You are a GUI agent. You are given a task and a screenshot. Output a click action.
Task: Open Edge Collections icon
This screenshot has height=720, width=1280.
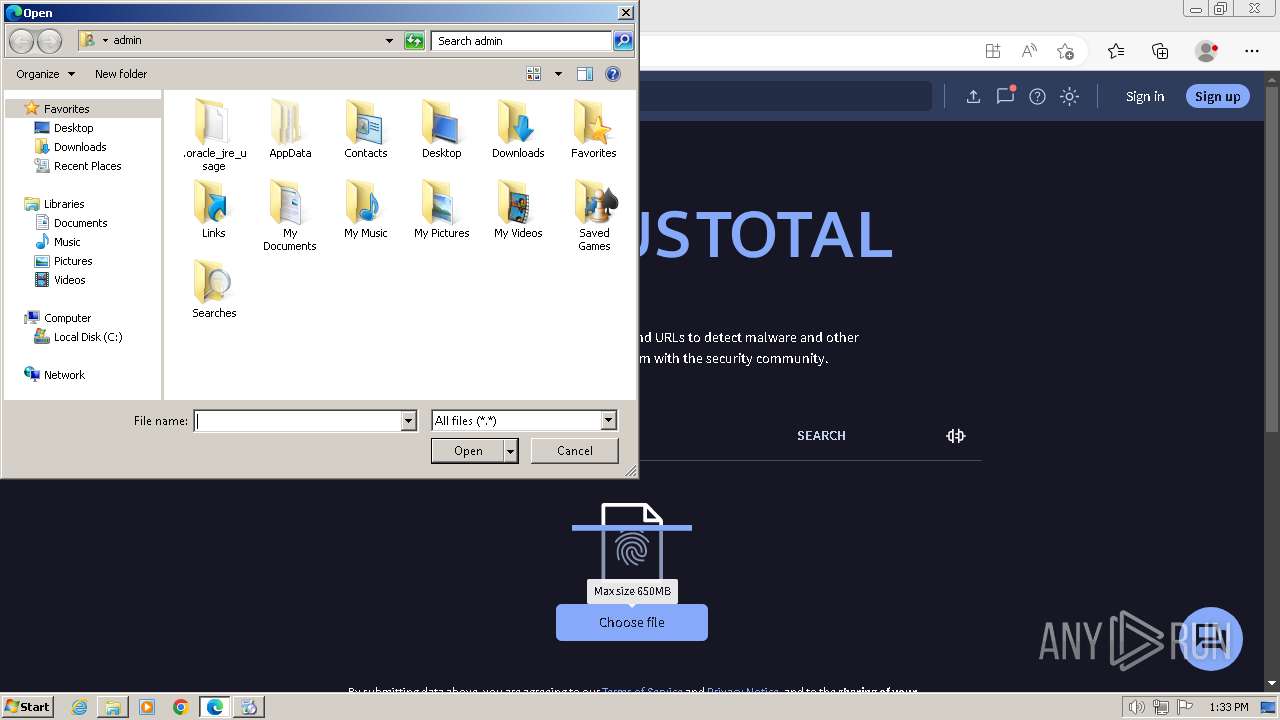coord(1160,51)
